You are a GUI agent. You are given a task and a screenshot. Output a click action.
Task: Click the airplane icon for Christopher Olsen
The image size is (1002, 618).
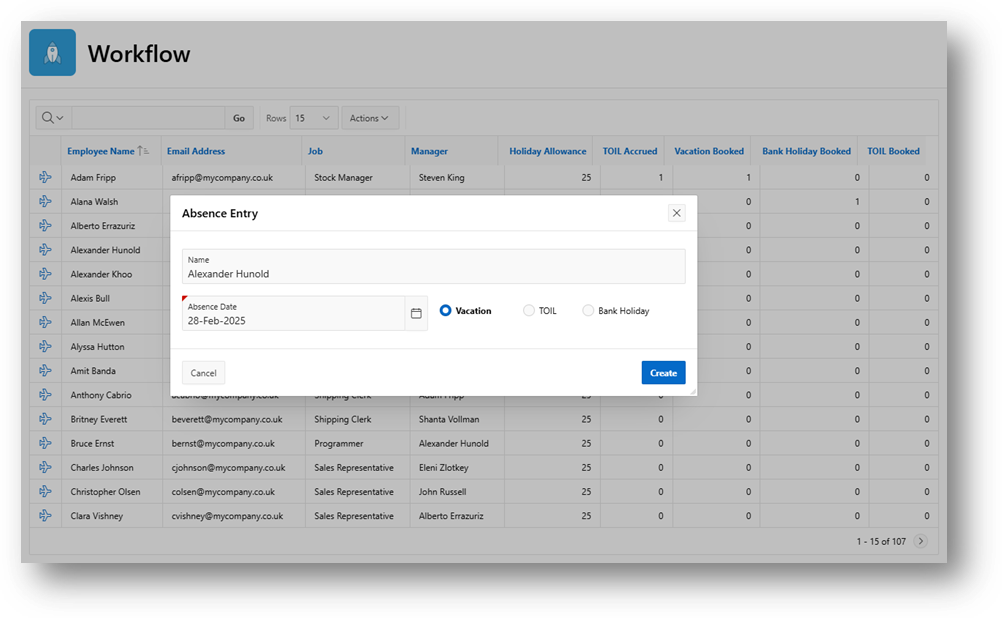(x=45, y=491)
